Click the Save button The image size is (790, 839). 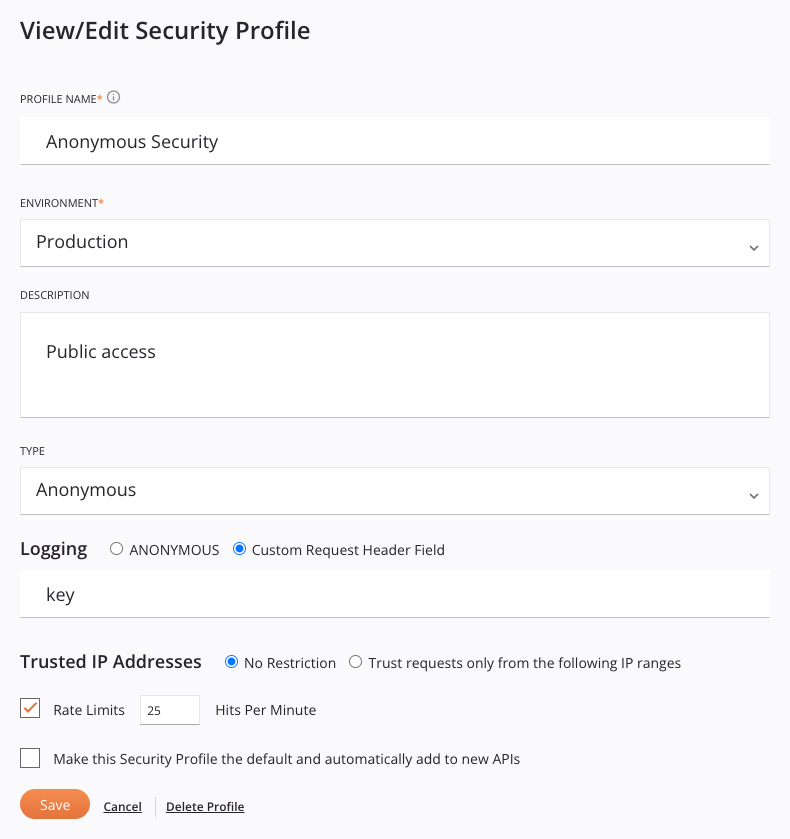pos(55,804)
